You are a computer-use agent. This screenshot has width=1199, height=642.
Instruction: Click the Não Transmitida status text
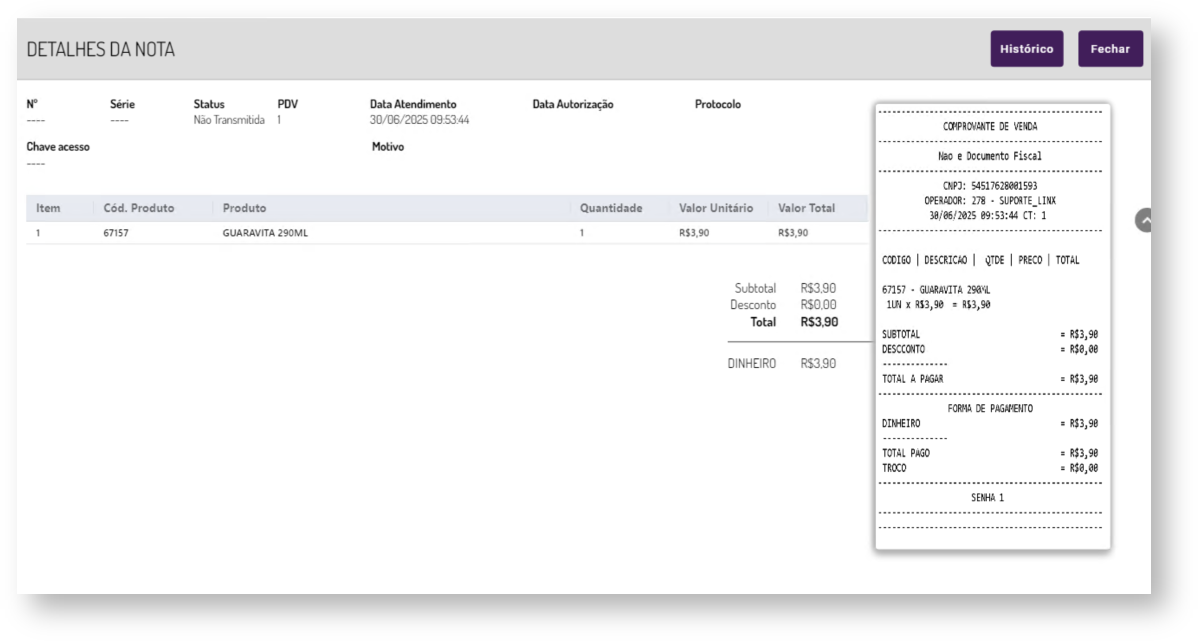229,120
